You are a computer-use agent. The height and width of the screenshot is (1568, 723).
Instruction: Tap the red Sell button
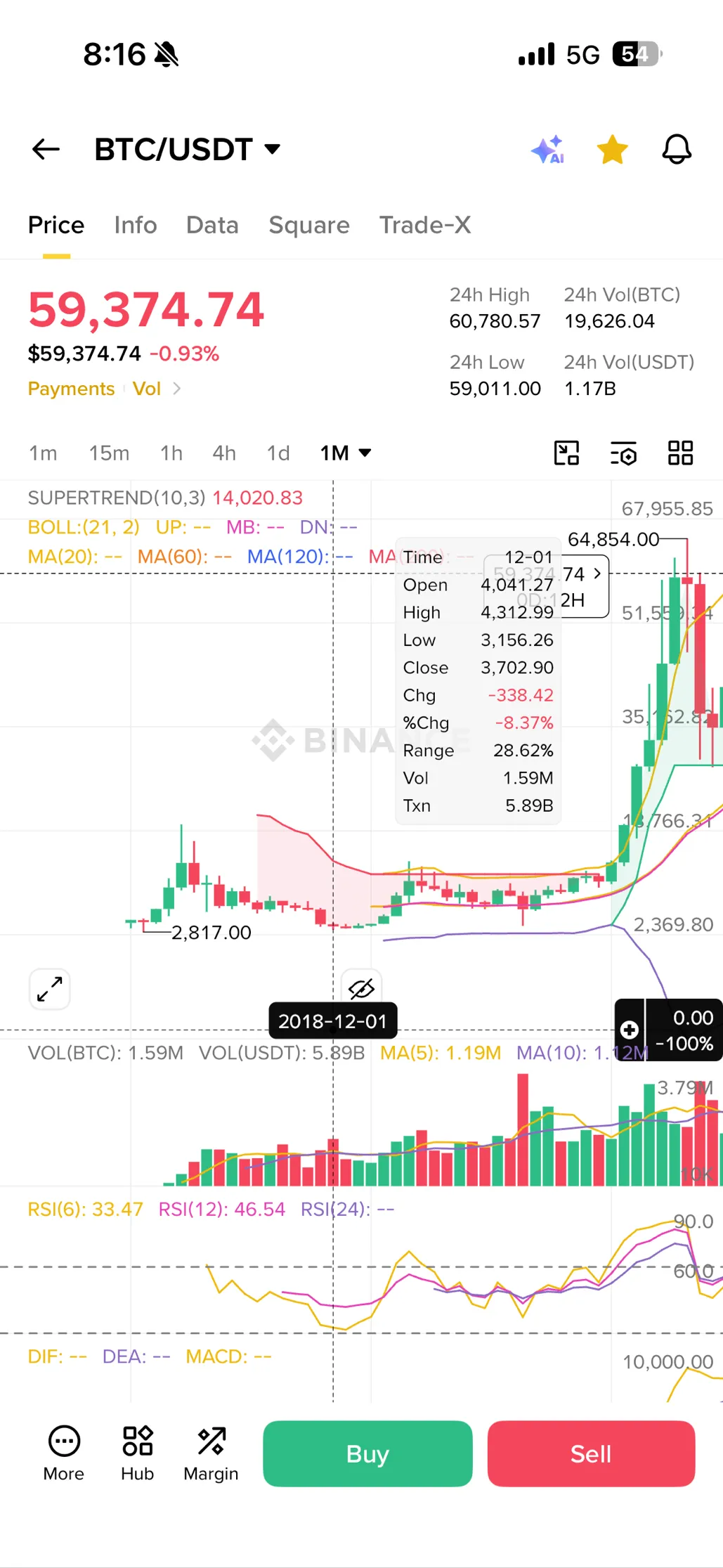click(591, 1453)
